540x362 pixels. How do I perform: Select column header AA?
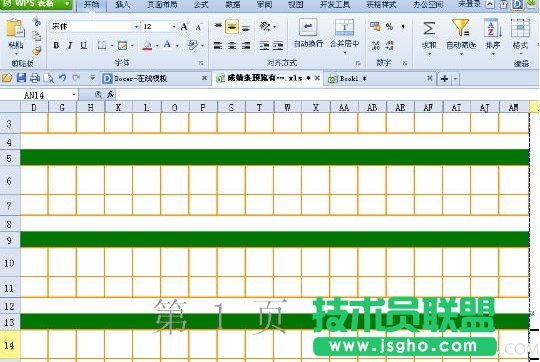point(344,108)
